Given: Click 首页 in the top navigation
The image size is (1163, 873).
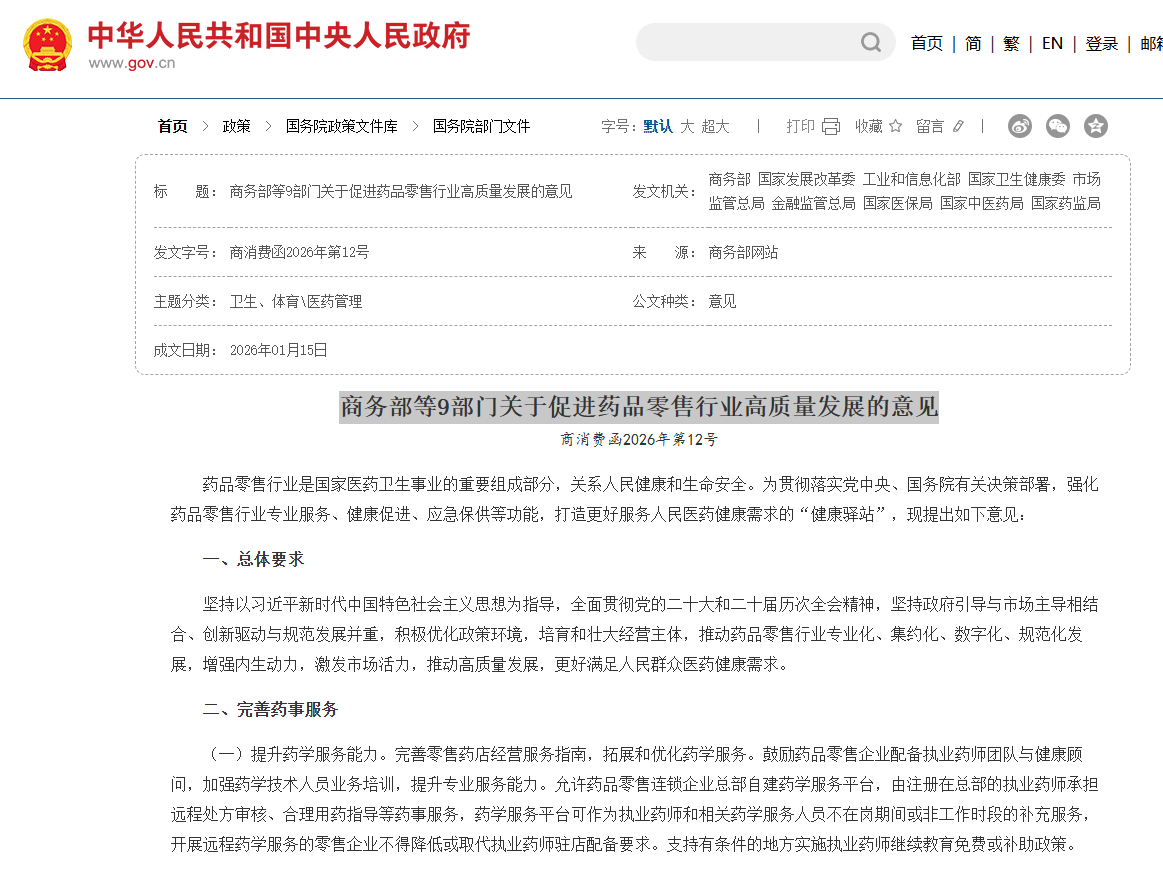Looking at the screenshot, I should click(x=926, y=43).
